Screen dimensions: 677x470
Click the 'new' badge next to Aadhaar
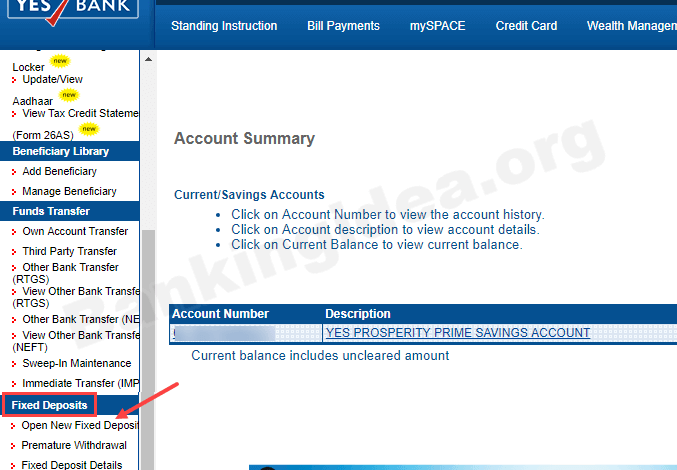click(x=69, y=95)
